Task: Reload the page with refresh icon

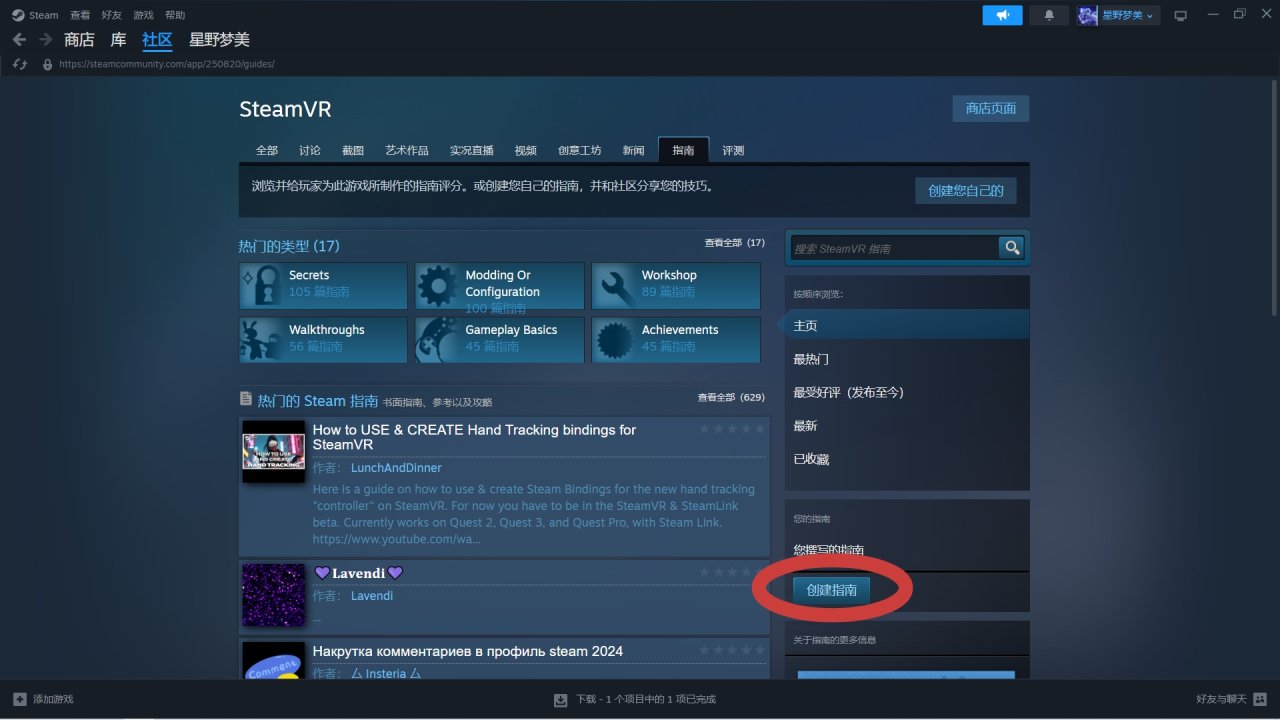Action: click(x=19, y=64)
